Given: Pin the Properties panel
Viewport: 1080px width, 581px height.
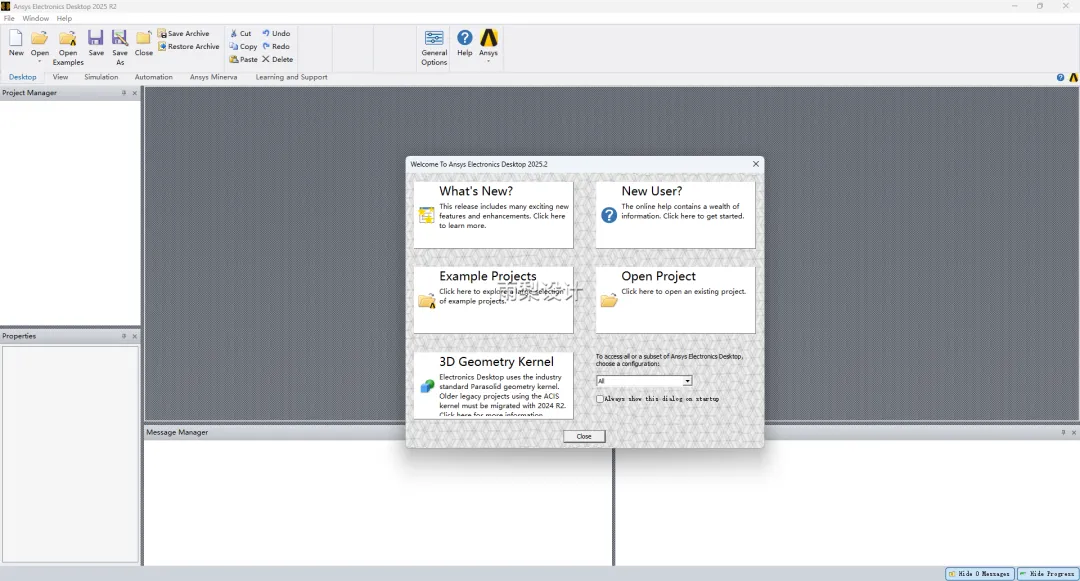Looking at the screenshot, I should (124, 336).
